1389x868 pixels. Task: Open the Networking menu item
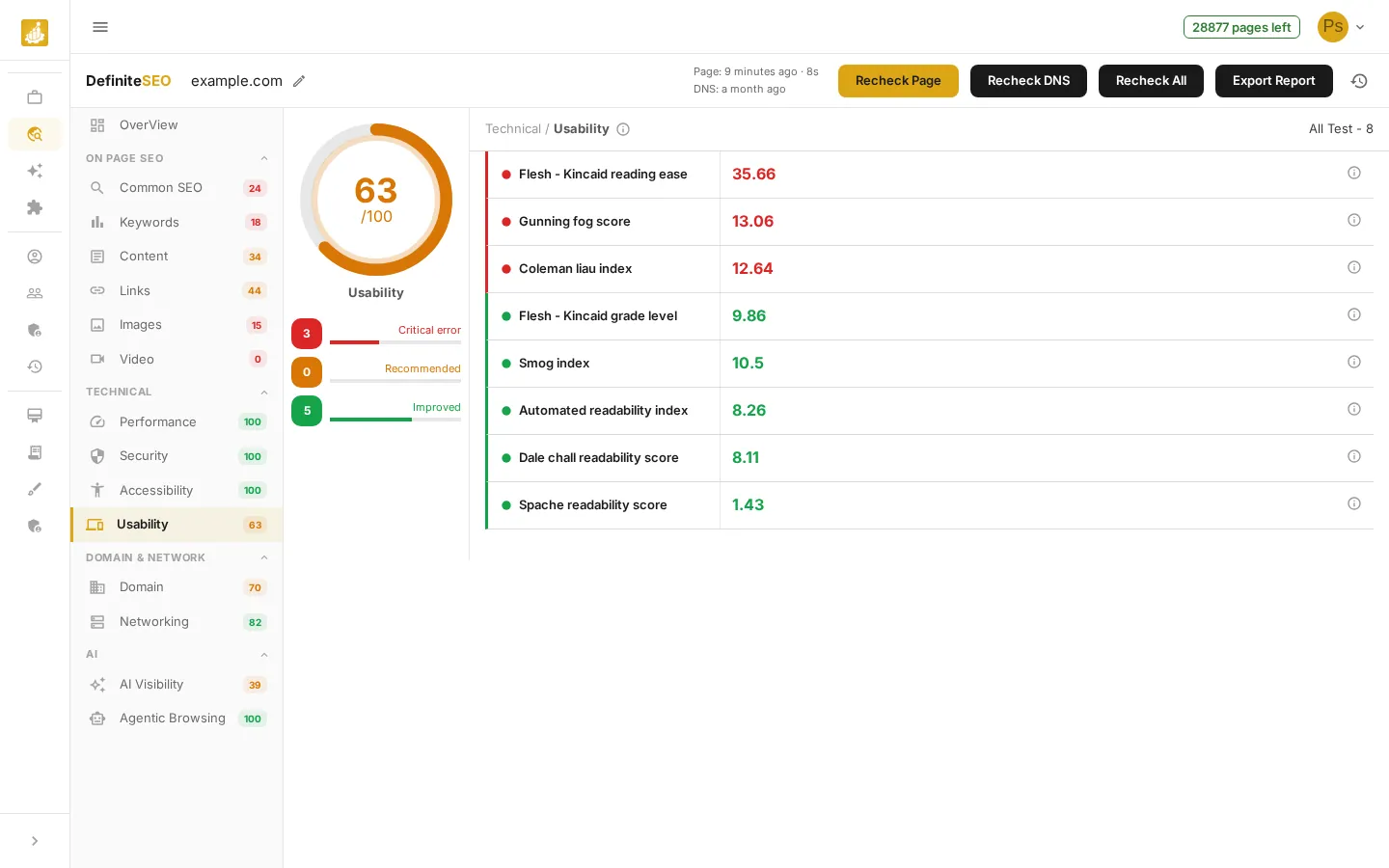(x=177, y=622)
